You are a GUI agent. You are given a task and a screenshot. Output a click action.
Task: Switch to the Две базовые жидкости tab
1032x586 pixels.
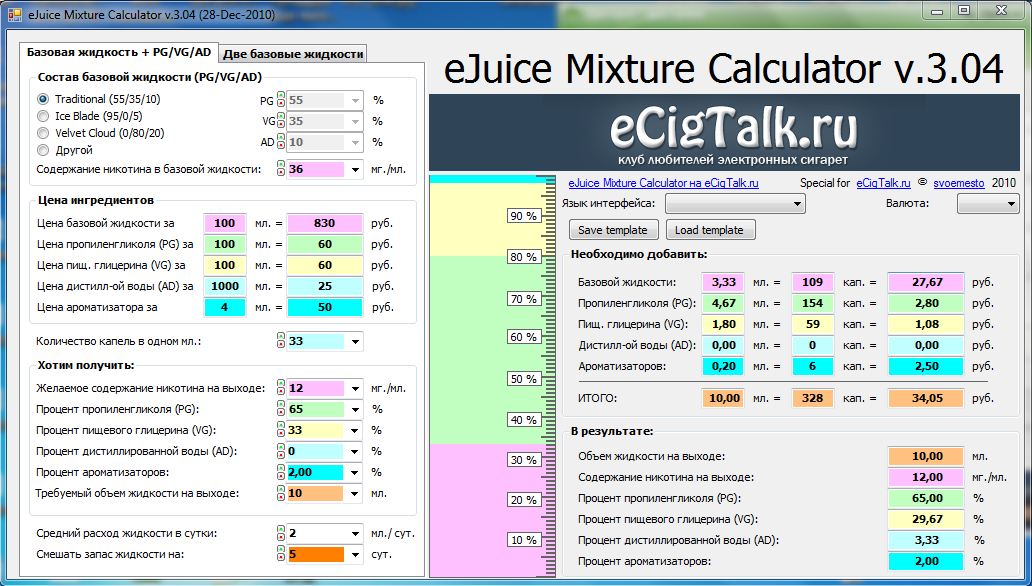[293, 54]
